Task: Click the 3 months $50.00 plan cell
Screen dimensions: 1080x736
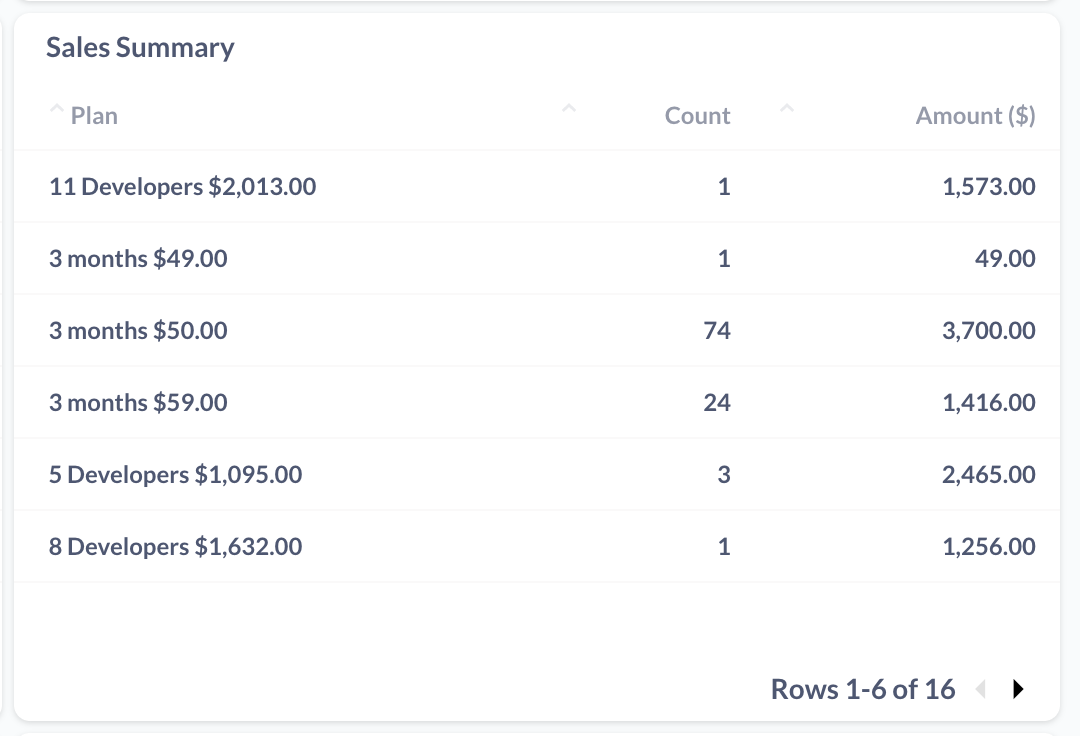Action: (138, 331)
